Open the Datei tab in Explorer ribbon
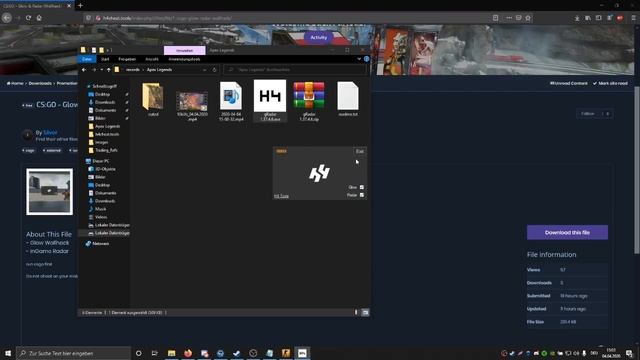The width and height of the screenshot is (640, 360). point(87,59)
